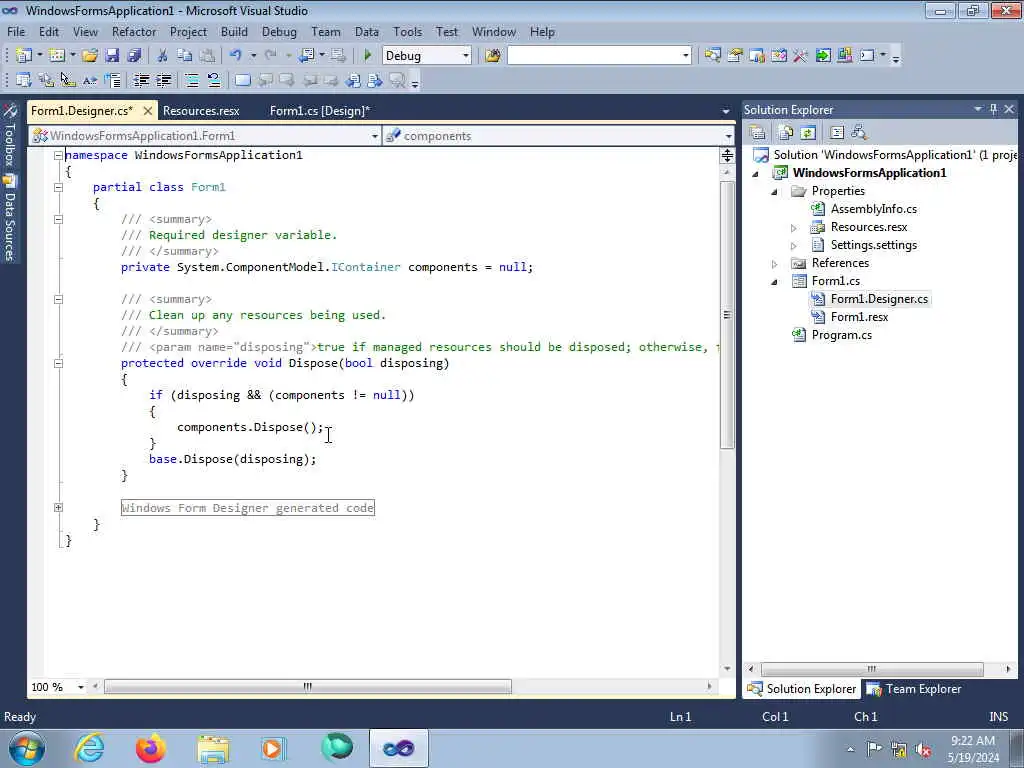
Task: Uncomment the selected lines icon
Action: 214,80
